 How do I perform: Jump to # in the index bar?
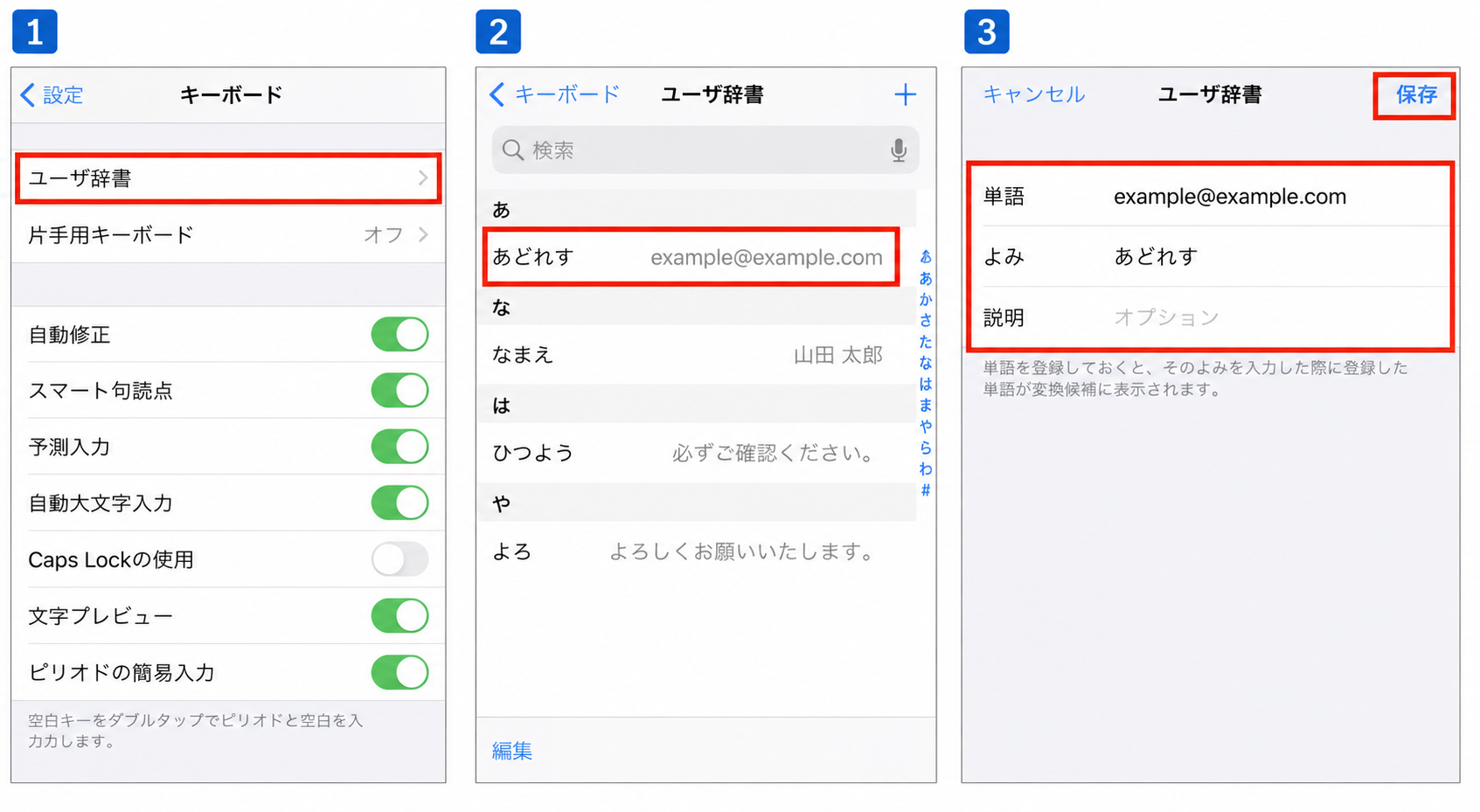[x=926, y=490]
